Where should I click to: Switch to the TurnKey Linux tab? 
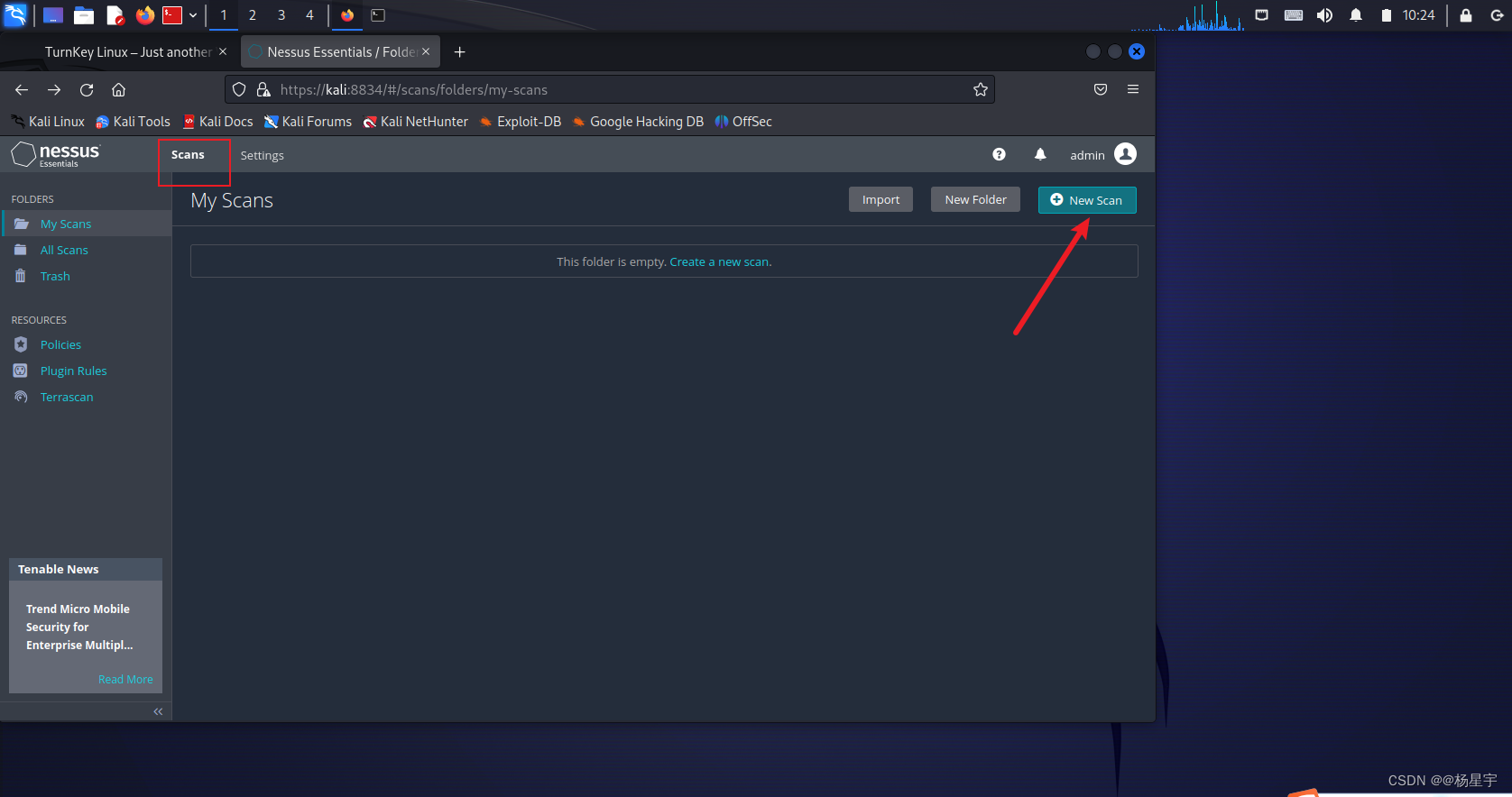click(x=128, y=52)
